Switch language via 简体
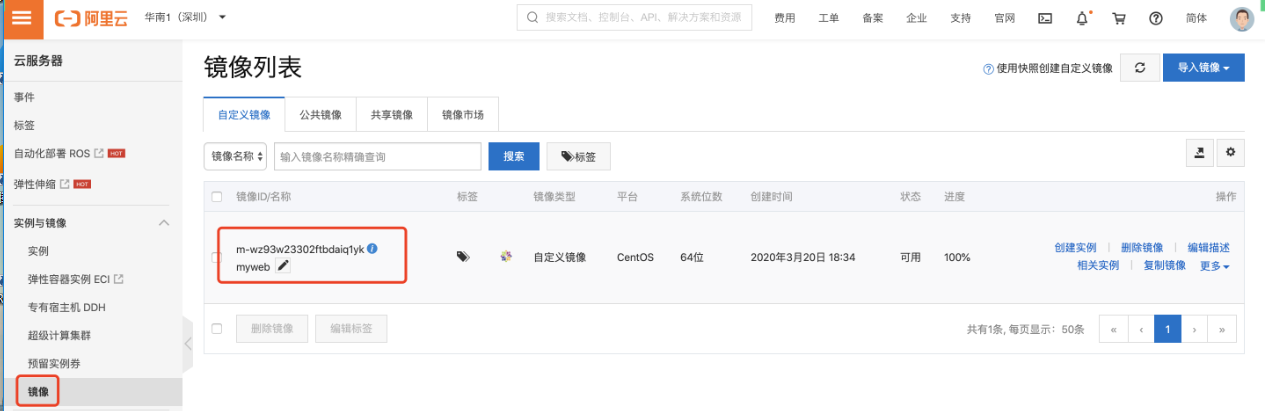Screen dimensions: 1265x411 (1195, 18)
